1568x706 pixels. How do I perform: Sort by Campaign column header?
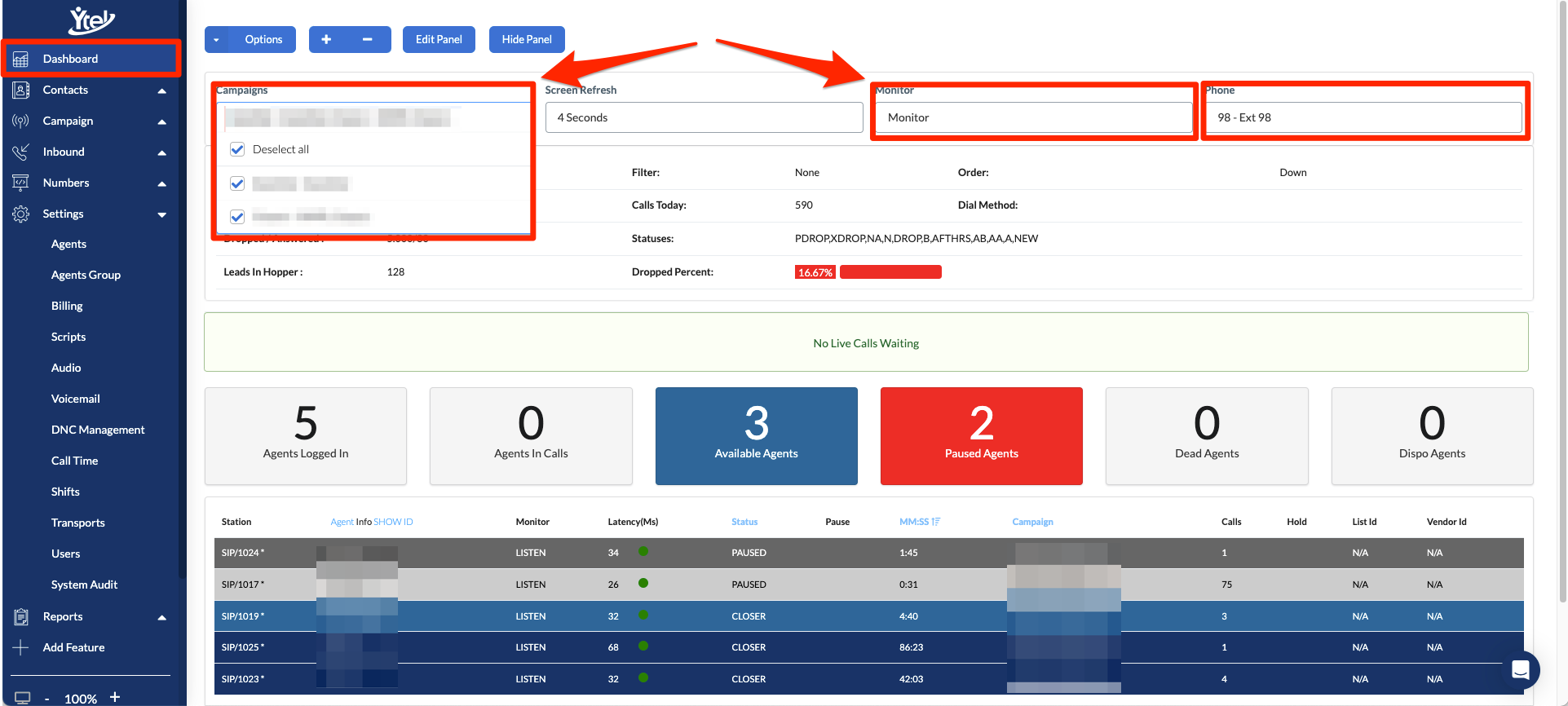(1032, 522)
